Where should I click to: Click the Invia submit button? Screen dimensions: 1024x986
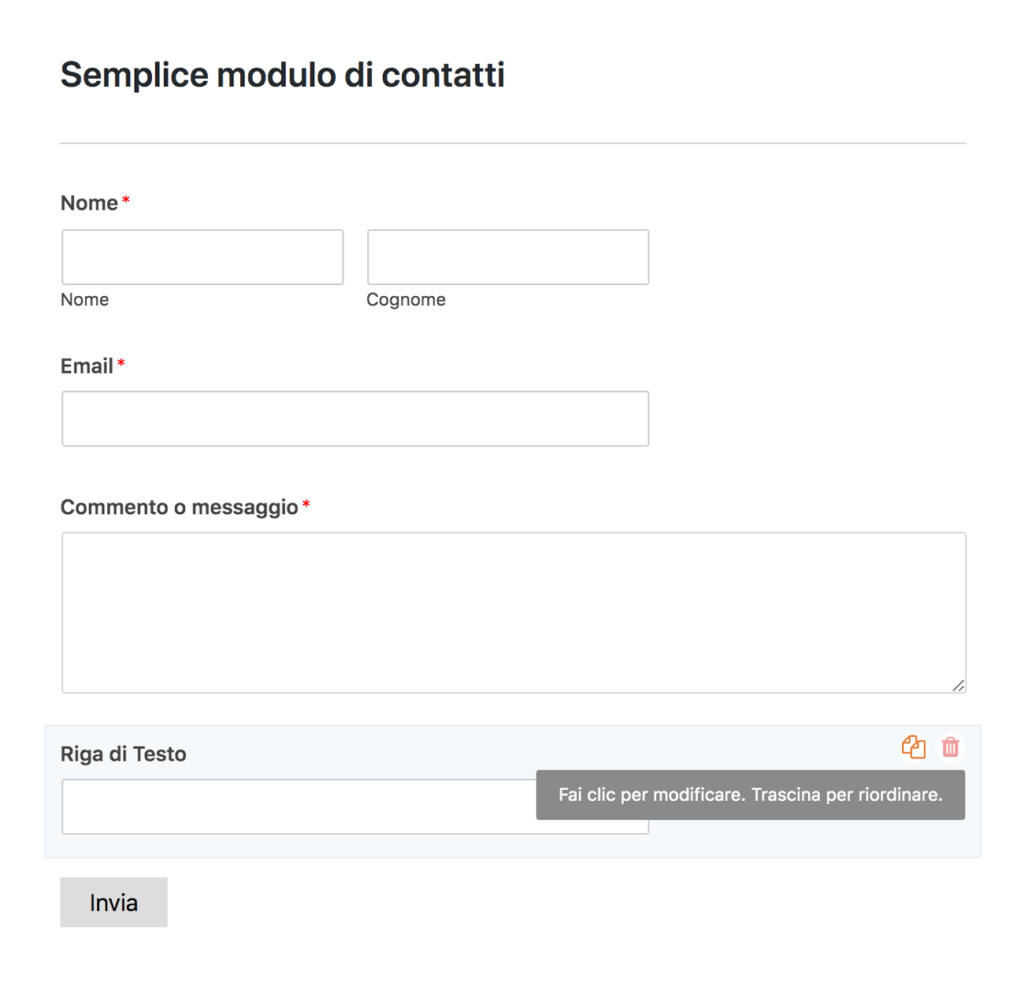113,902
